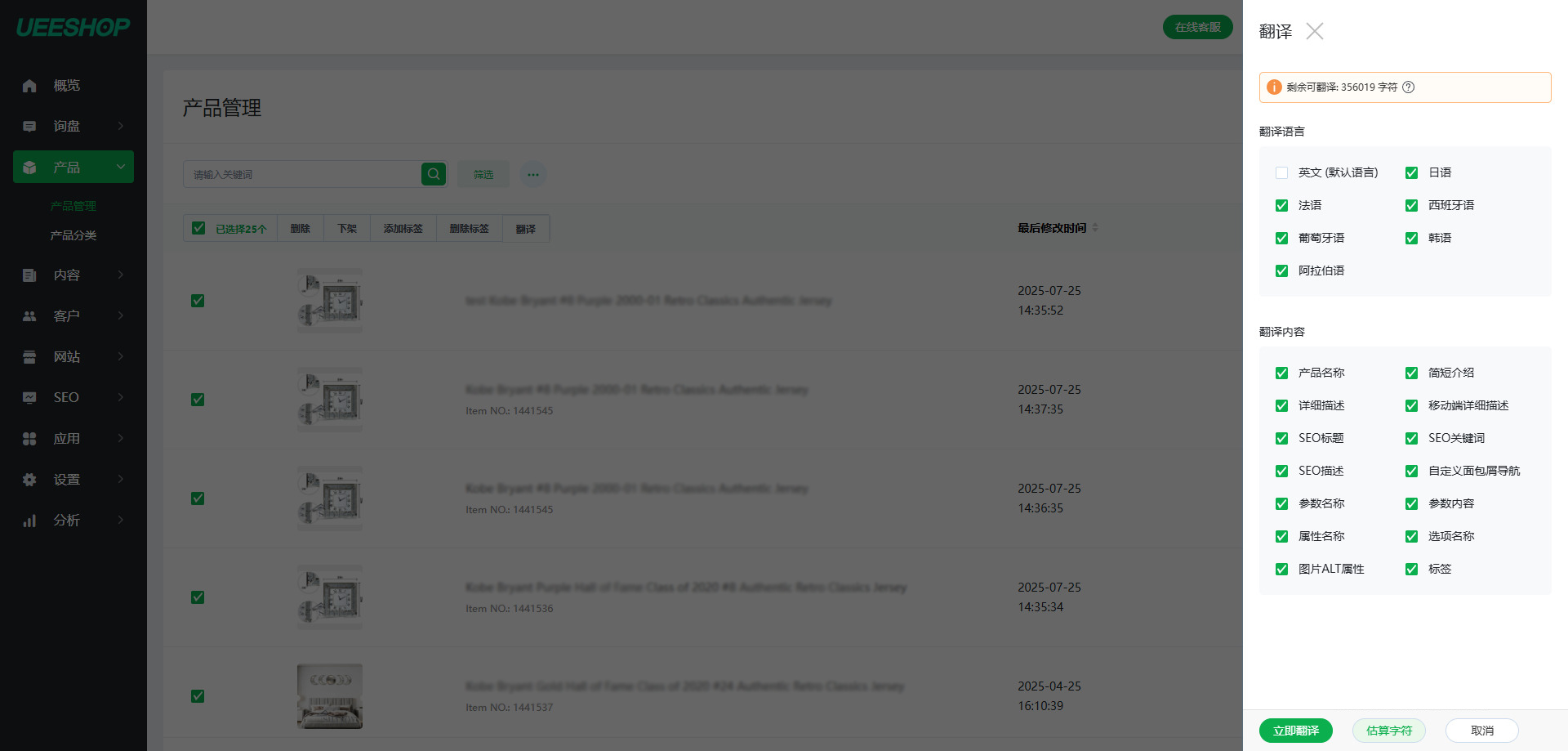Toggle the 产品名称 content checkbox

coord(1281,373)
